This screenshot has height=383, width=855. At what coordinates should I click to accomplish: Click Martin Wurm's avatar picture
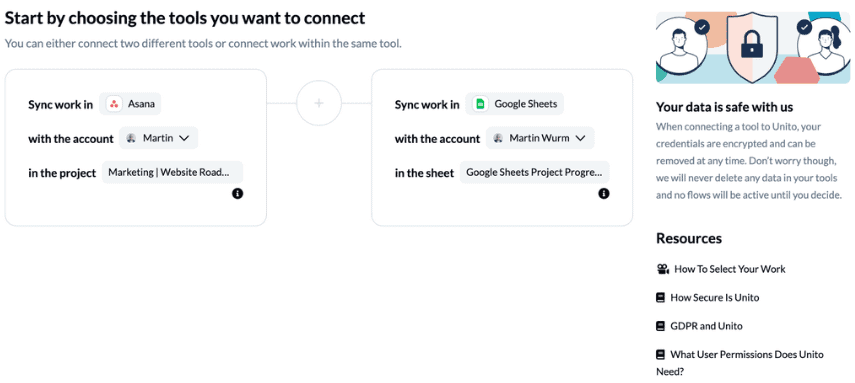pyautogui.click(x=497, y=139)
